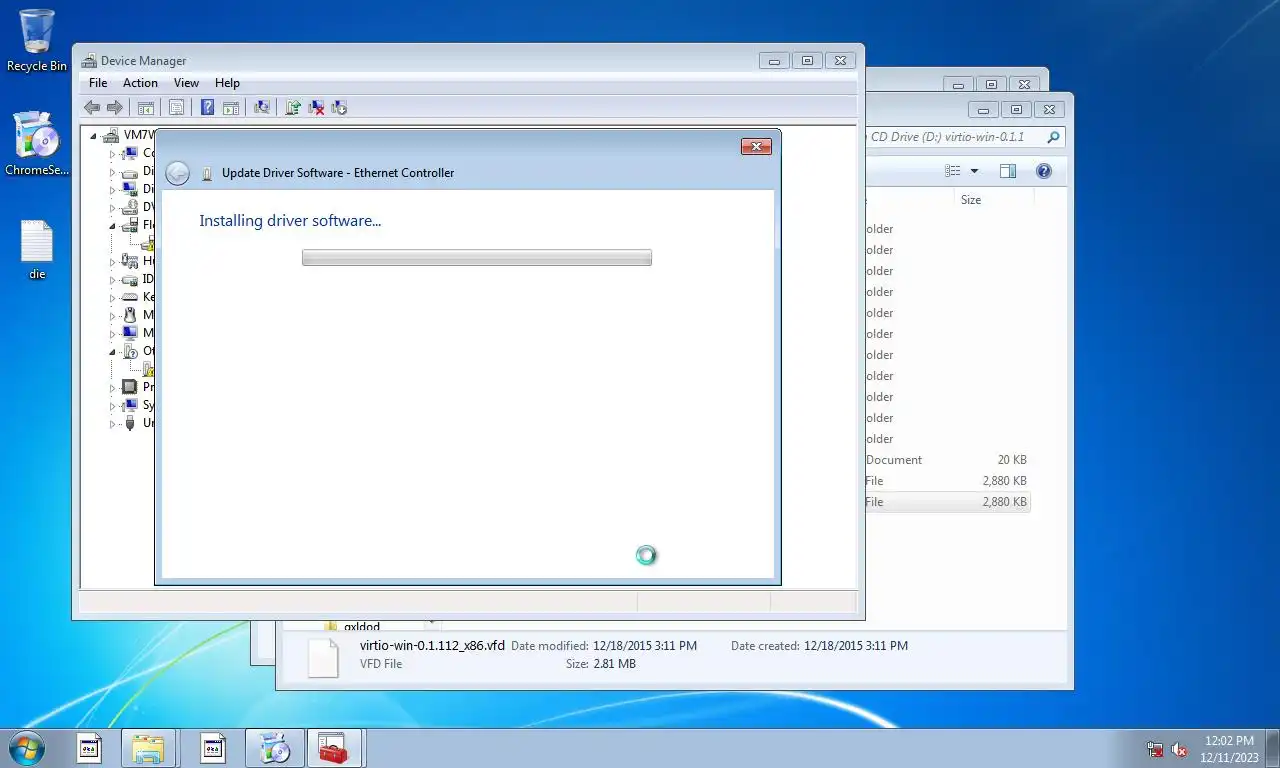Expand the 'Ke' Keyboards node
This screenshot has height=768, width=1280.
(113, 298)
